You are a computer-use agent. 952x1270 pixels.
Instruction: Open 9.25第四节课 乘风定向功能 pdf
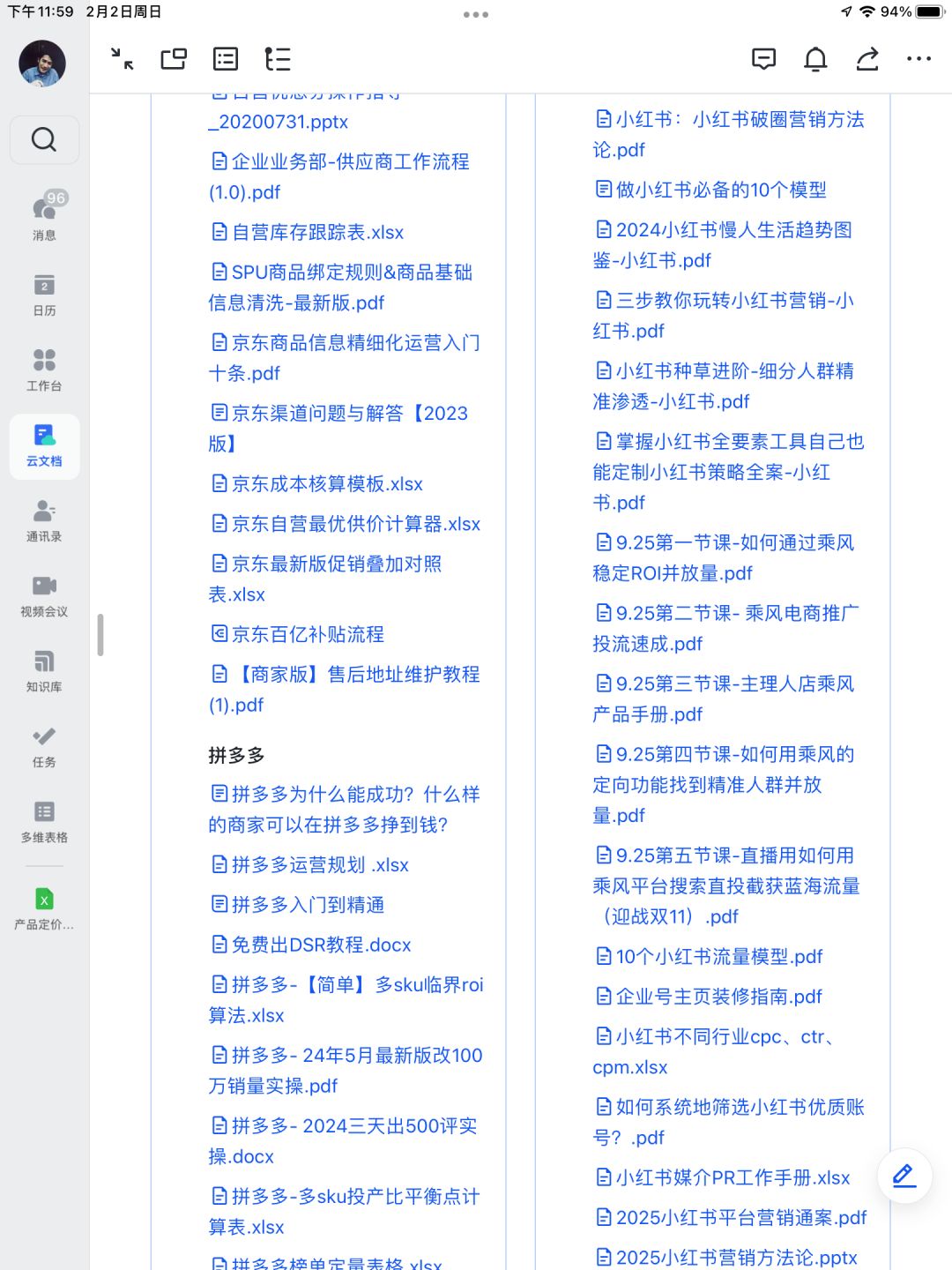tap(724, 784)
